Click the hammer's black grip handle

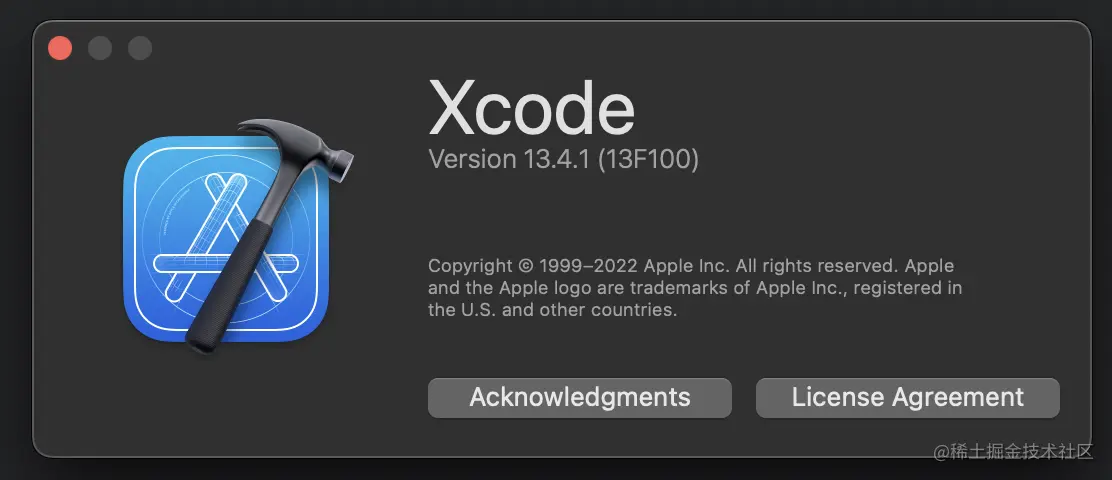tap(227, 285)
